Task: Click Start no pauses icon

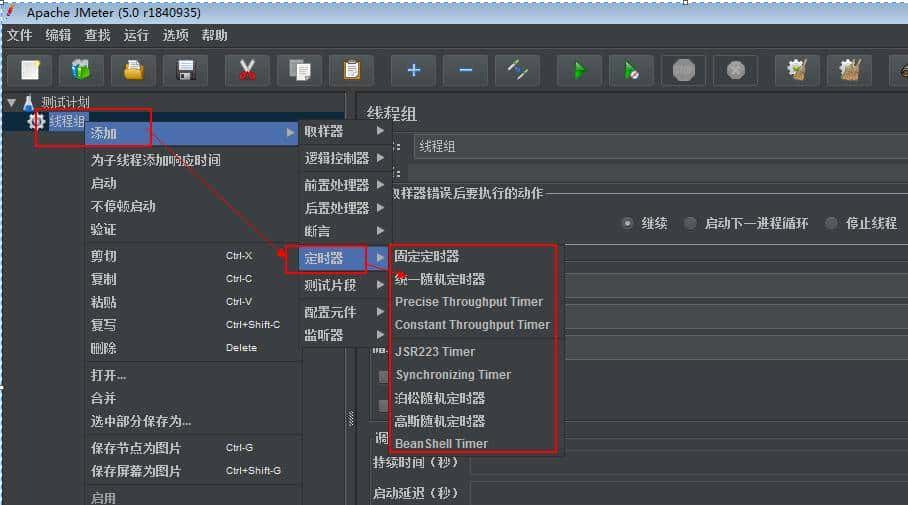Action: coord(631,71)
